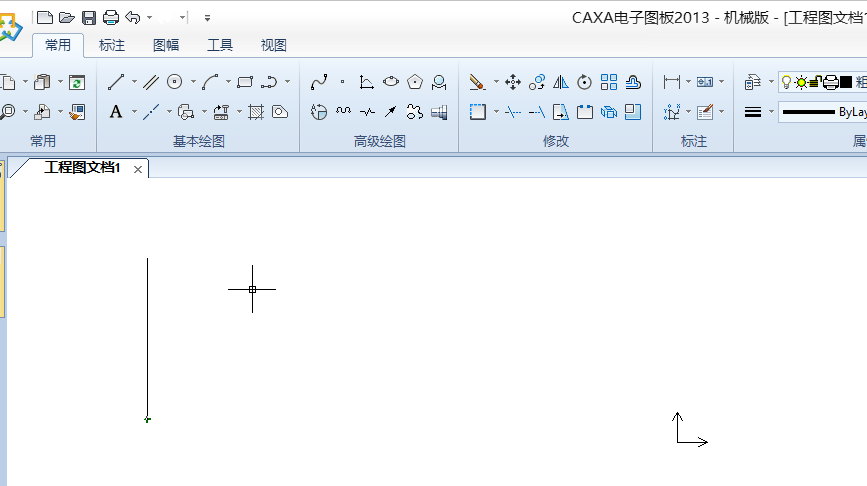The width and height of the screenshot is (867, 486).
Task: Expand the line width dropdown arrow
Action: (x=771, y=112)
